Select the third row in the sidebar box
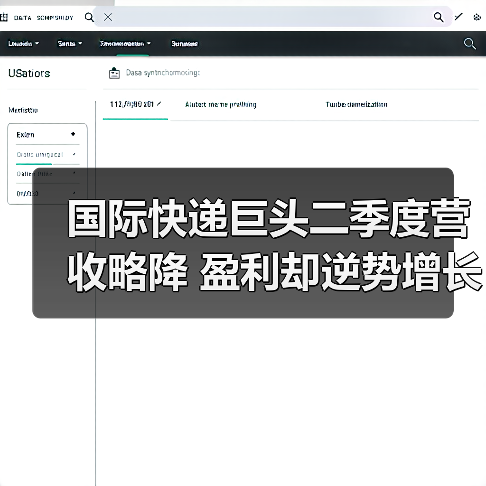The width and height of the screenshot is (486, 486). tap(47, 174)
